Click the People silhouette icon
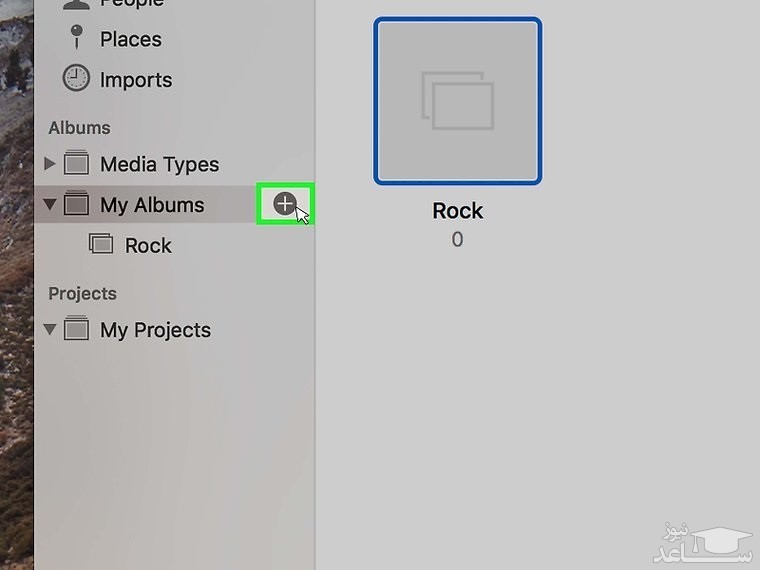Screen dimensions: 760x570 point(76,4)
